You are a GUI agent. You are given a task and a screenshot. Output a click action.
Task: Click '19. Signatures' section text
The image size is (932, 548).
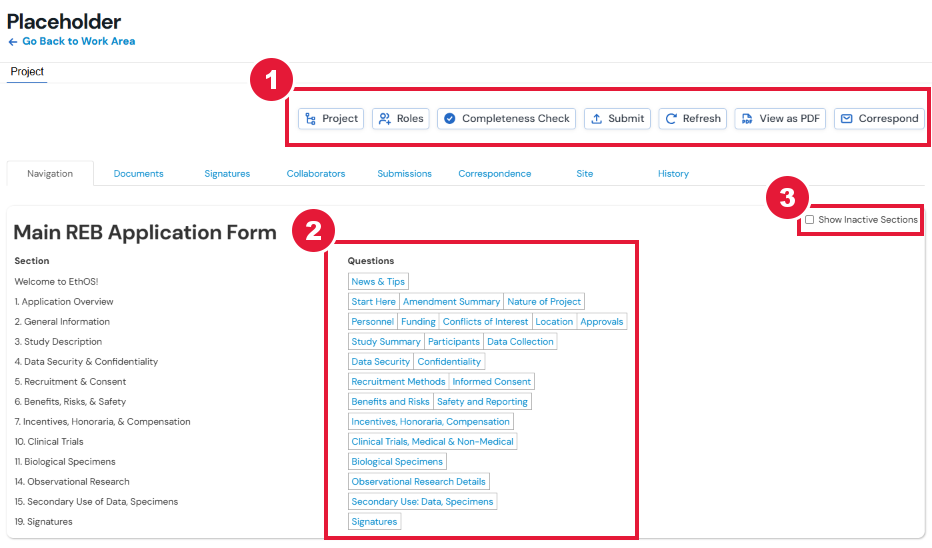point(43,522)
